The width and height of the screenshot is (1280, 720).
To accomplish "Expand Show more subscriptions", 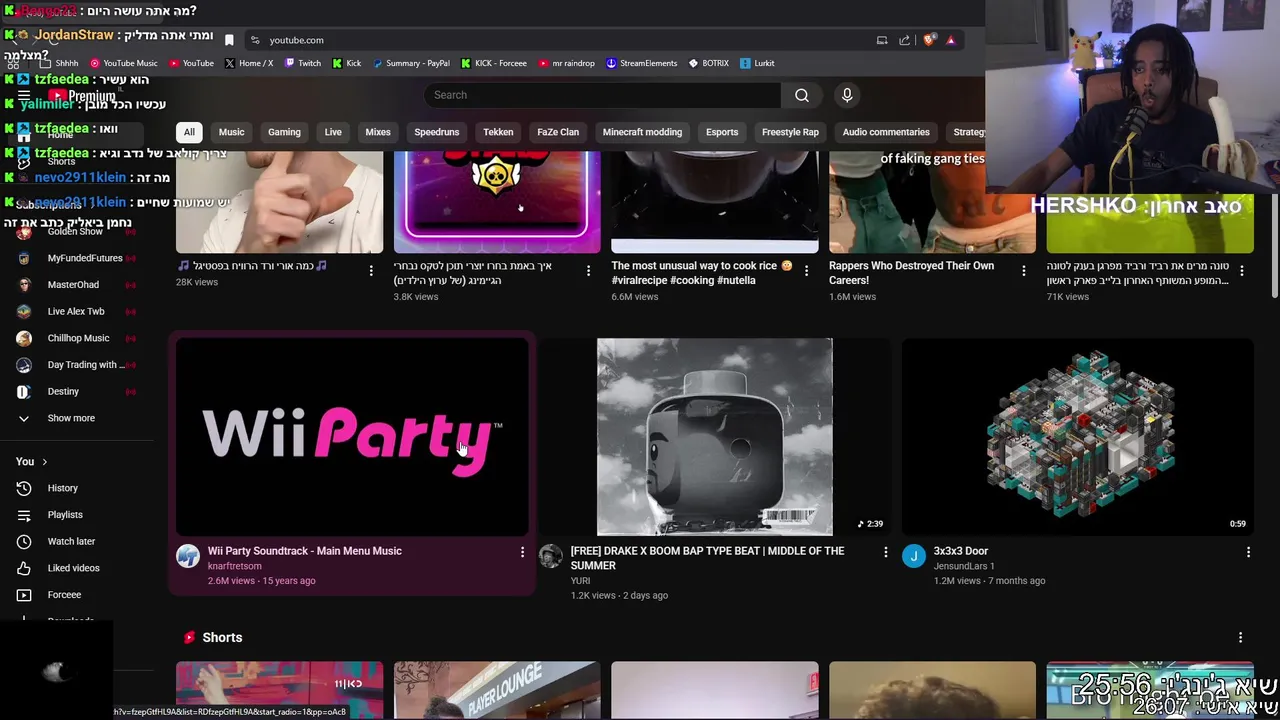I will coord(71,418).
